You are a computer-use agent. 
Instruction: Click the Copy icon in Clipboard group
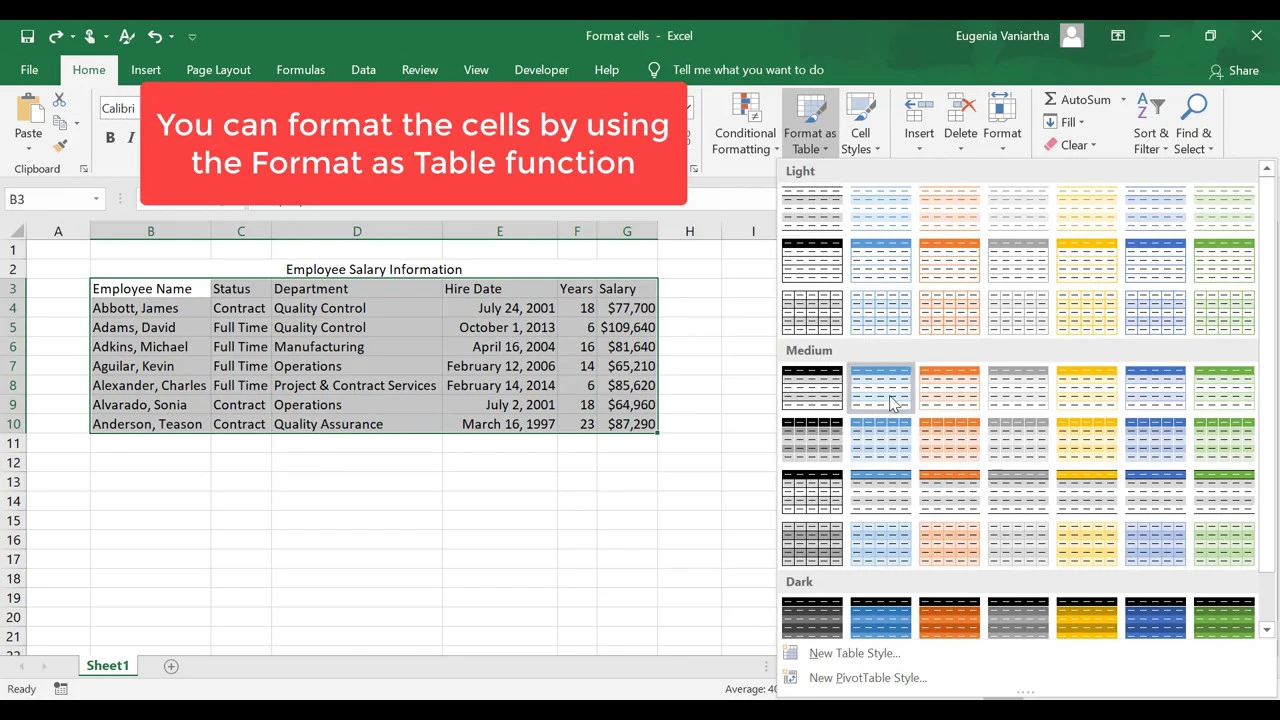tap(59, 123)
